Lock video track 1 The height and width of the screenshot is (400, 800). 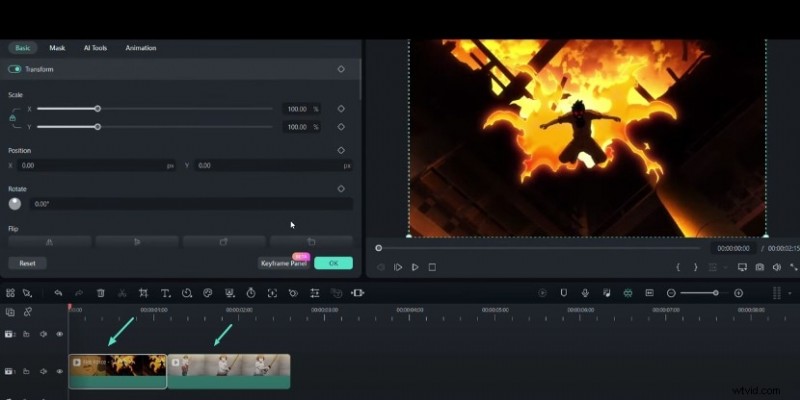click(x=26, y=371)
